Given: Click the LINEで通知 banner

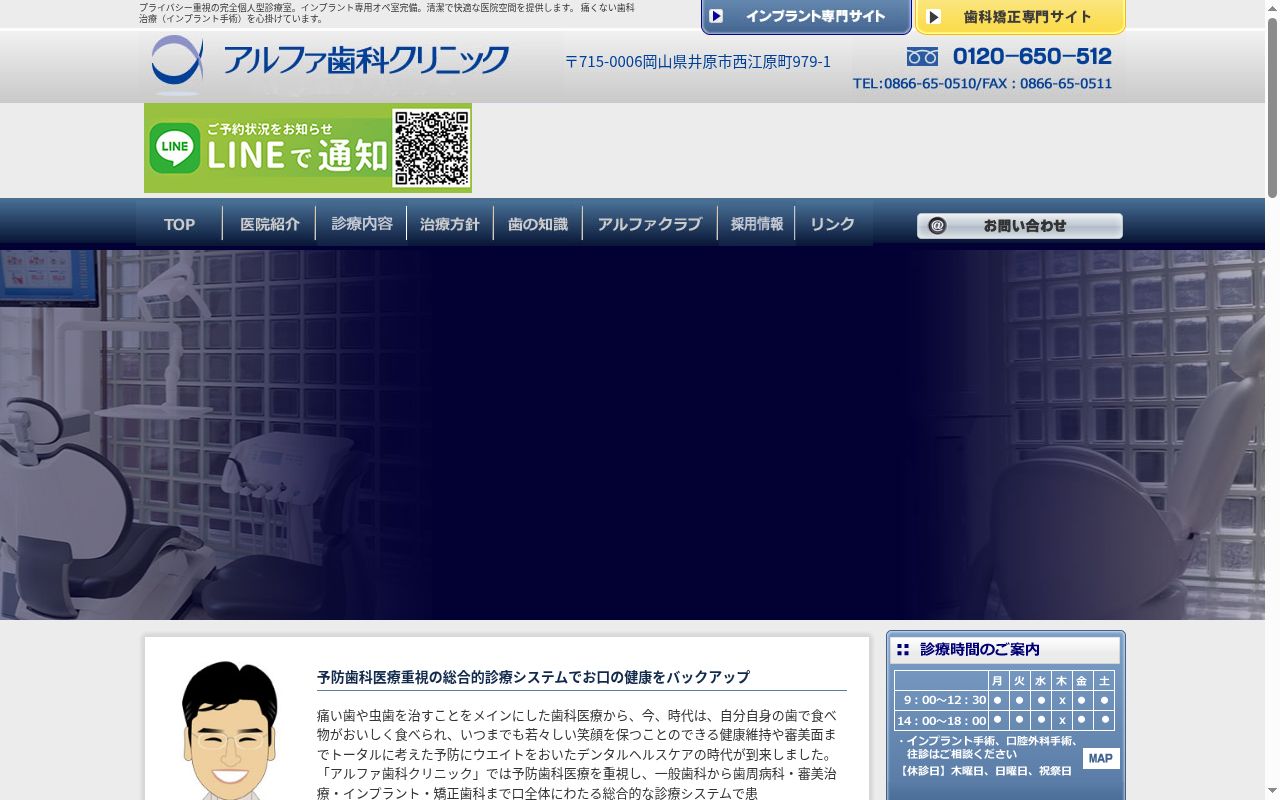Looking at the screenshot, I should [308, 148].
